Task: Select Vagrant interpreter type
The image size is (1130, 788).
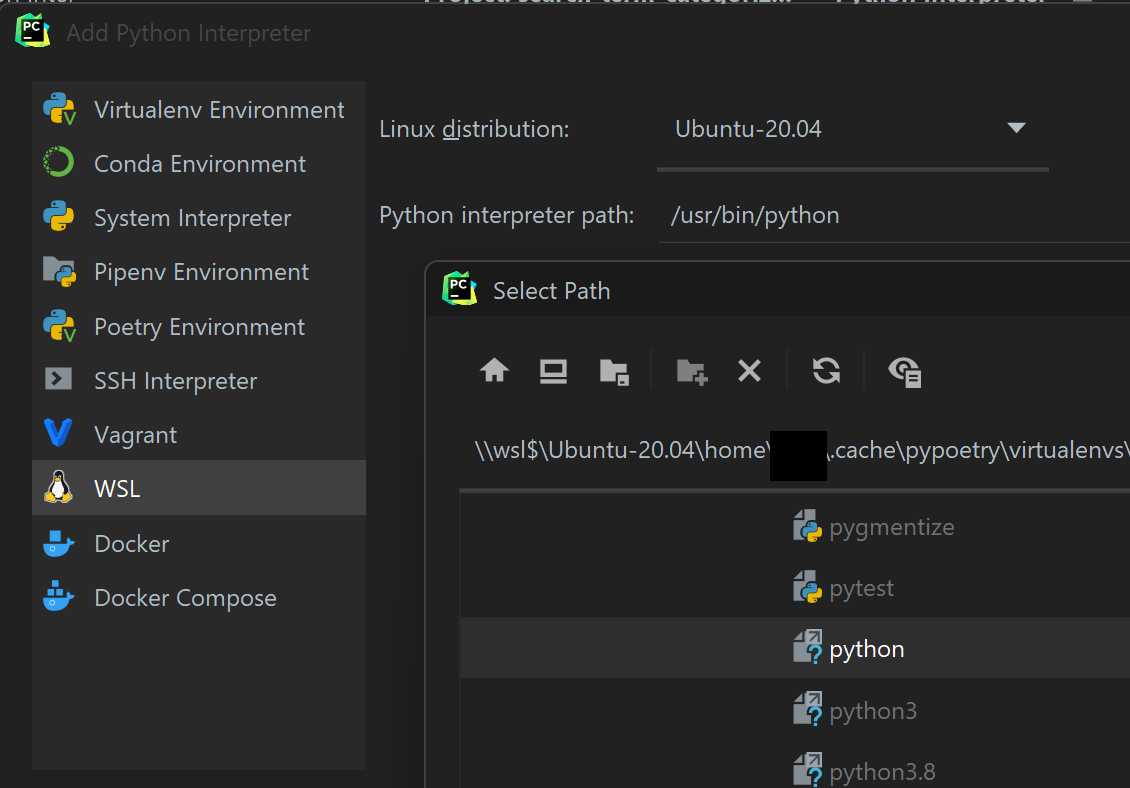Action: (199, 435)
